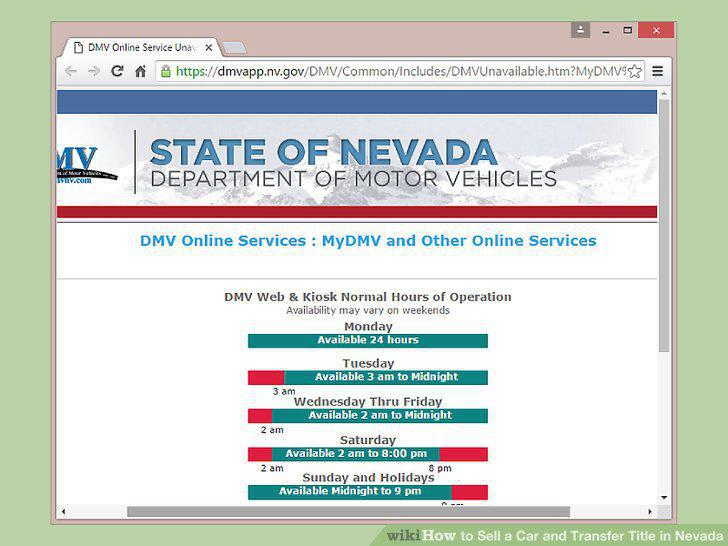Click the vertical scrollbar down arrow
This screenshot has height=546, width=728.
pos(664,497)
